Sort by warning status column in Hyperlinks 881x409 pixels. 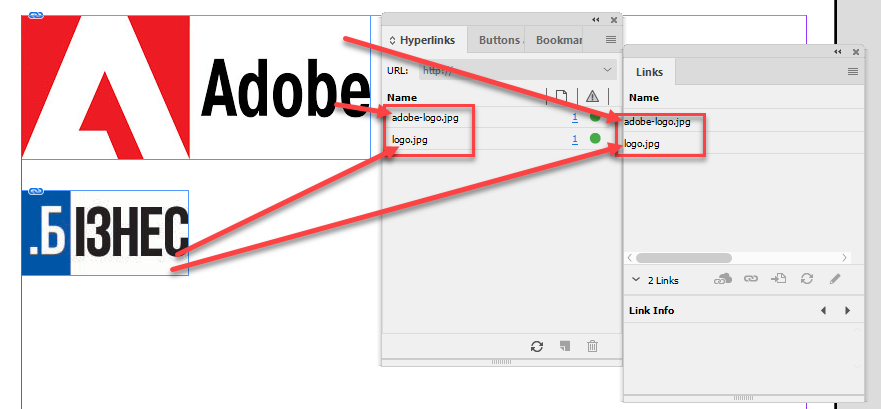point(592,97)
